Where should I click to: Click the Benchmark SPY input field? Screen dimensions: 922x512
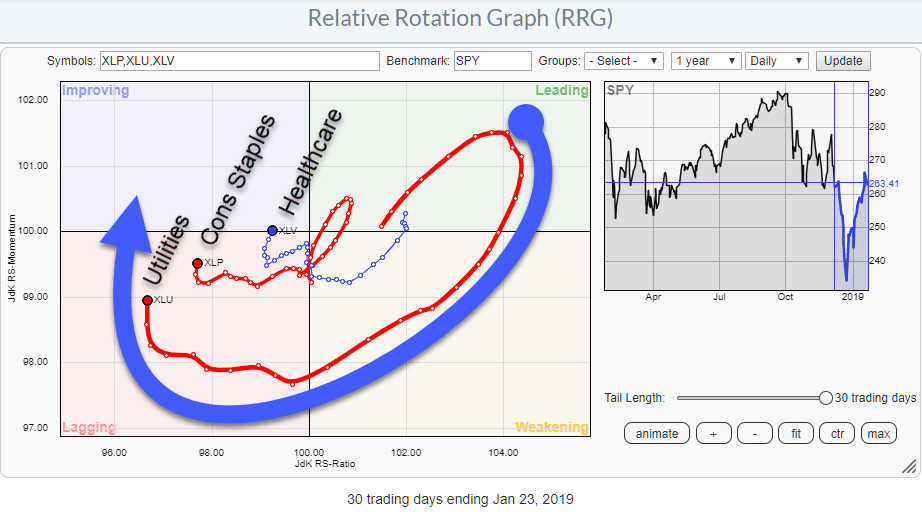click(492, 61)
